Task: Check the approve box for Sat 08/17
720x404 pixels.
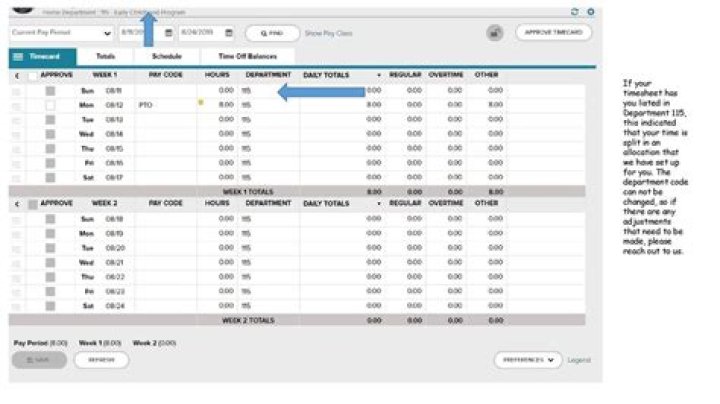Action: click(x=50, y=178)
